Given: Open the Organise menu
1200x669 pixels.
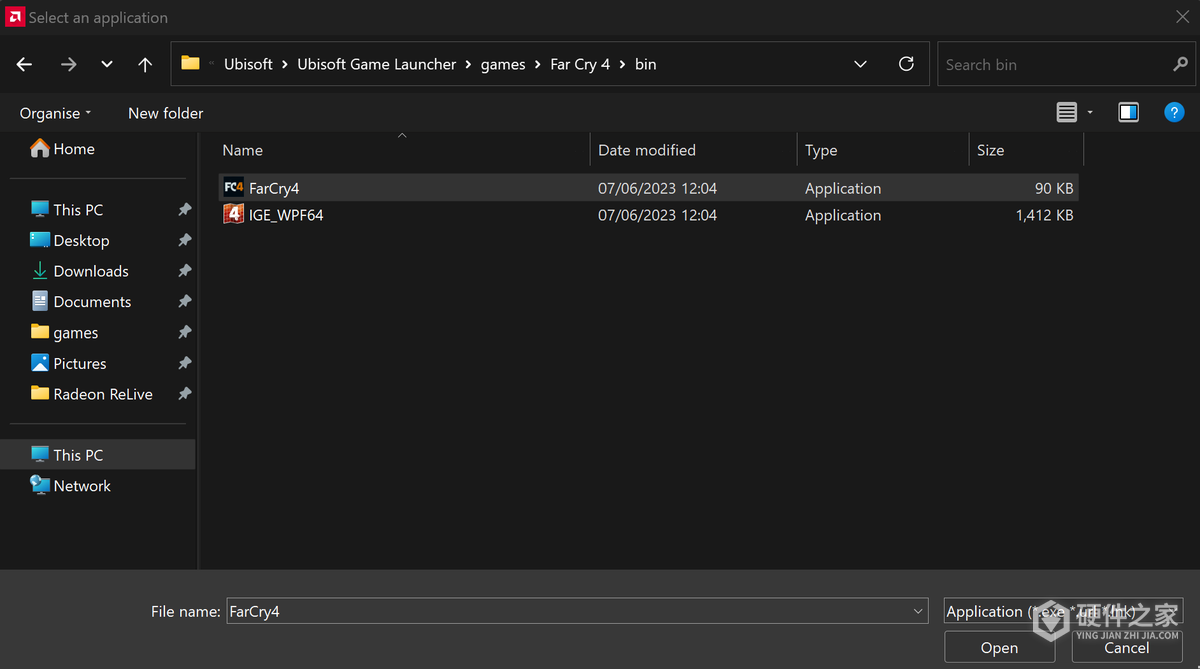Looking at the screenshot, I should (x=55, y=113).
